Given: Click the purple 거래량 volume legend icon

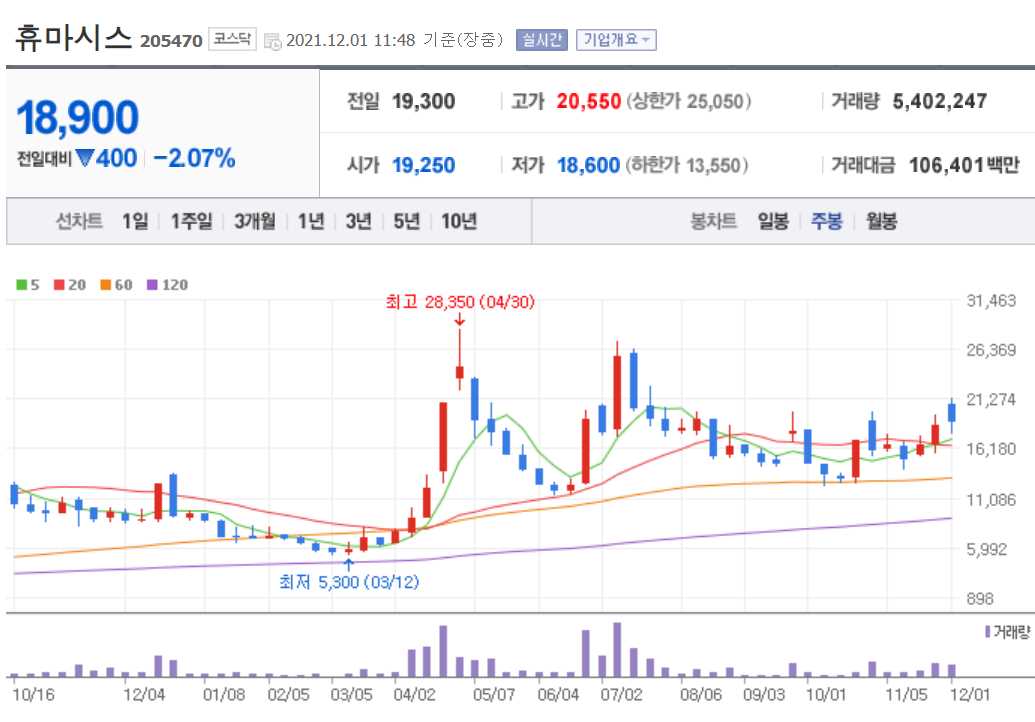Looking at the screenshot, I should click(987, 630).
